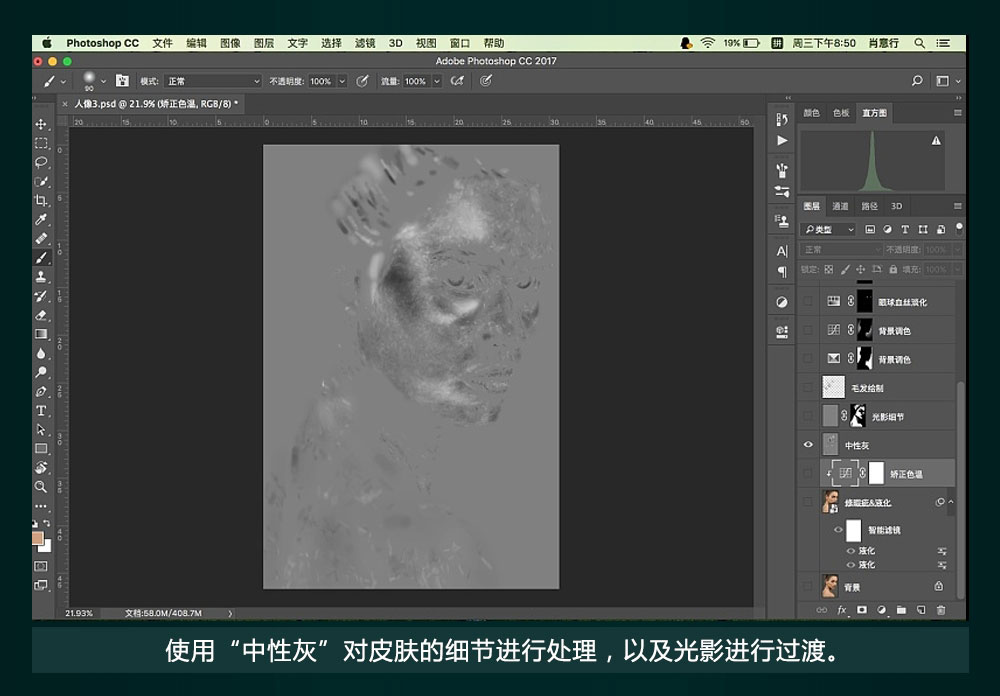Open the 滤镜 menu
The height and width of the screenshot is (696, 1000).
coord(365,43)
